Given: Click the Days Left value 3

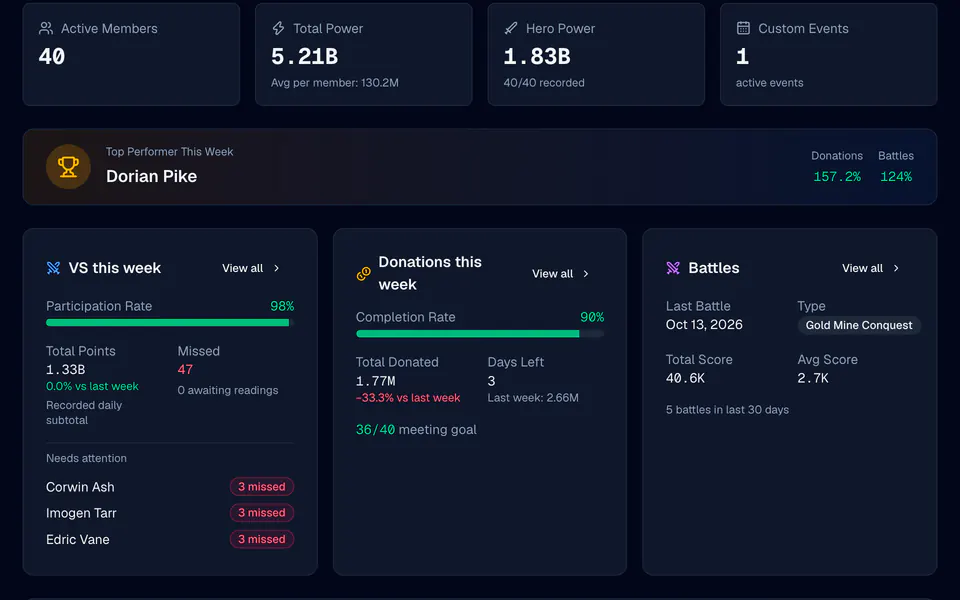Looking at the screenshot, I should (x=491, y=381).
